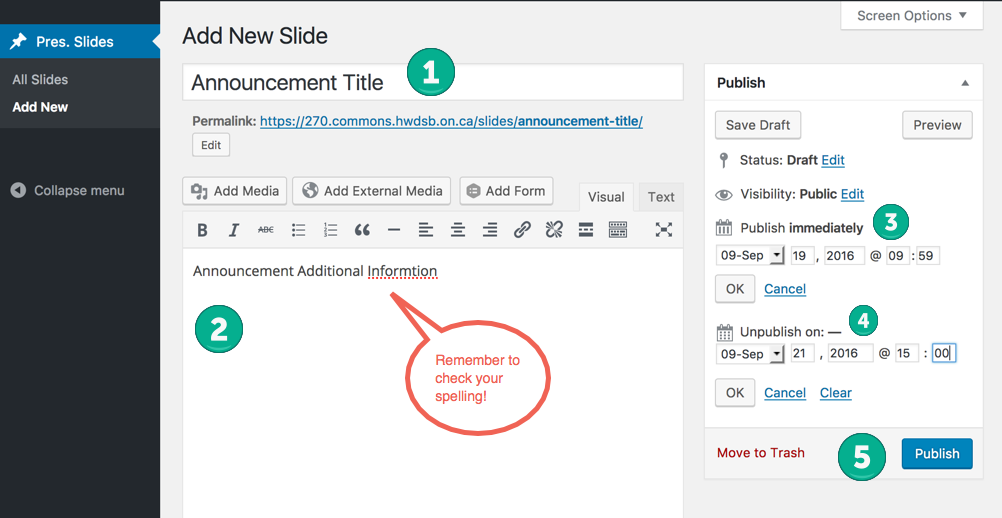Image resolution: width=1002 pixels, height=518 pixels.
Task: Click the remove link icon
Action: (554, 230)
